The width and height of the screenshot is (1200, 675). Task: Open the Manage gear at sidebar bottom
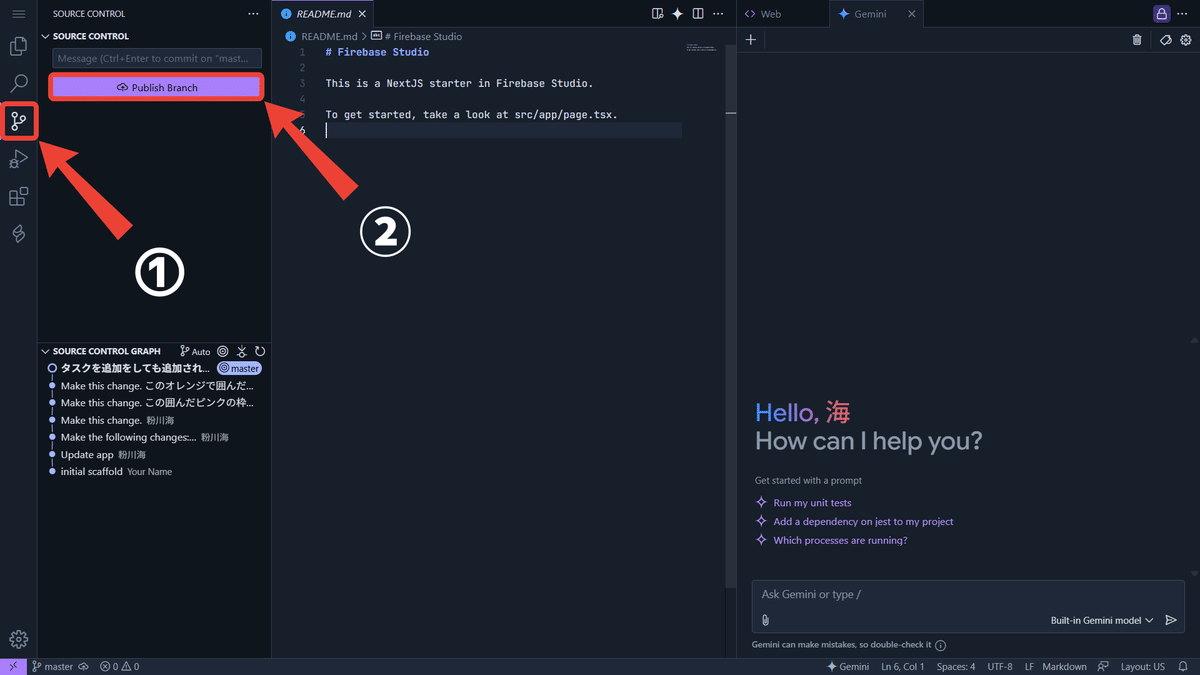point(18,640)
